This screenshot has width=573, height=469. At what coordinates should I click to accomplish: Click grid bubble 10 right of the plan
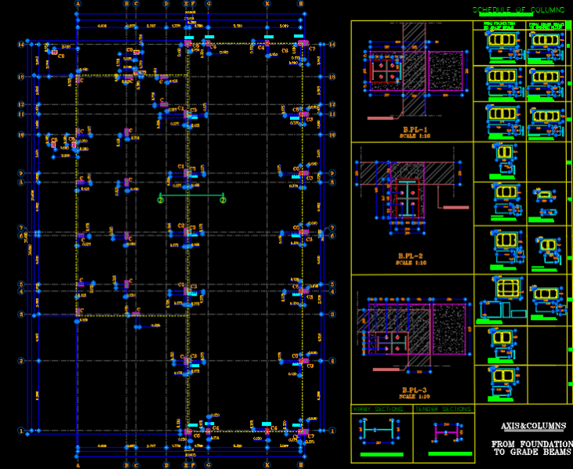tap(332, 135)
